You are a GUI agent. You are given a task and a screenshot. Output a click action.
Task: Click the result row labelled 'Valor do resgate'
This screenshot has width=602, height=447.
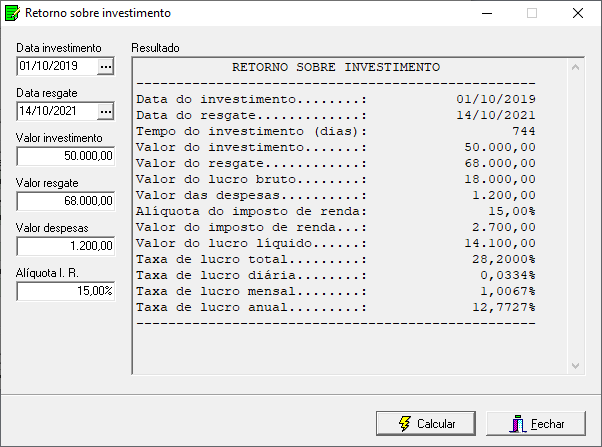(336, 164)
